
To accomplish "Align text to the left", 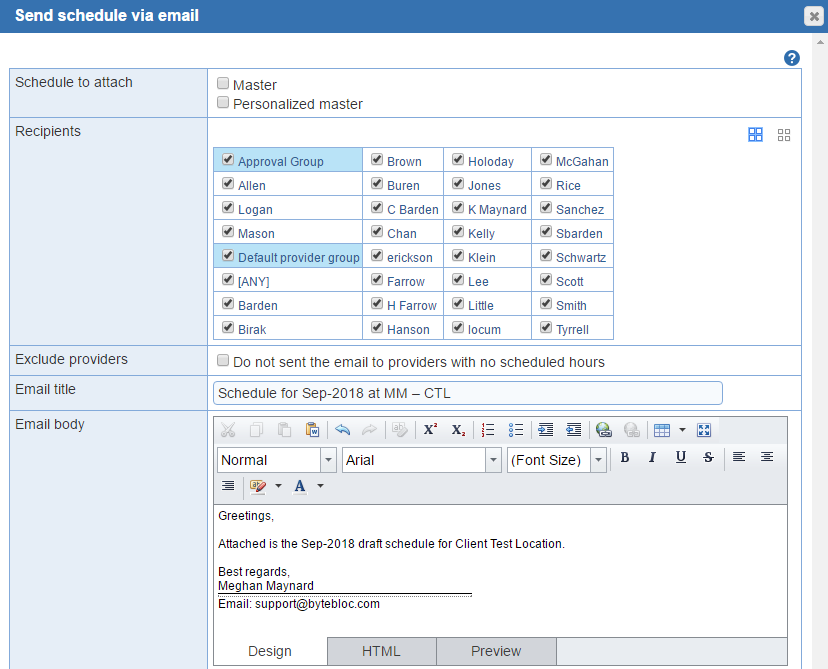I will click(x=739, y=457).
